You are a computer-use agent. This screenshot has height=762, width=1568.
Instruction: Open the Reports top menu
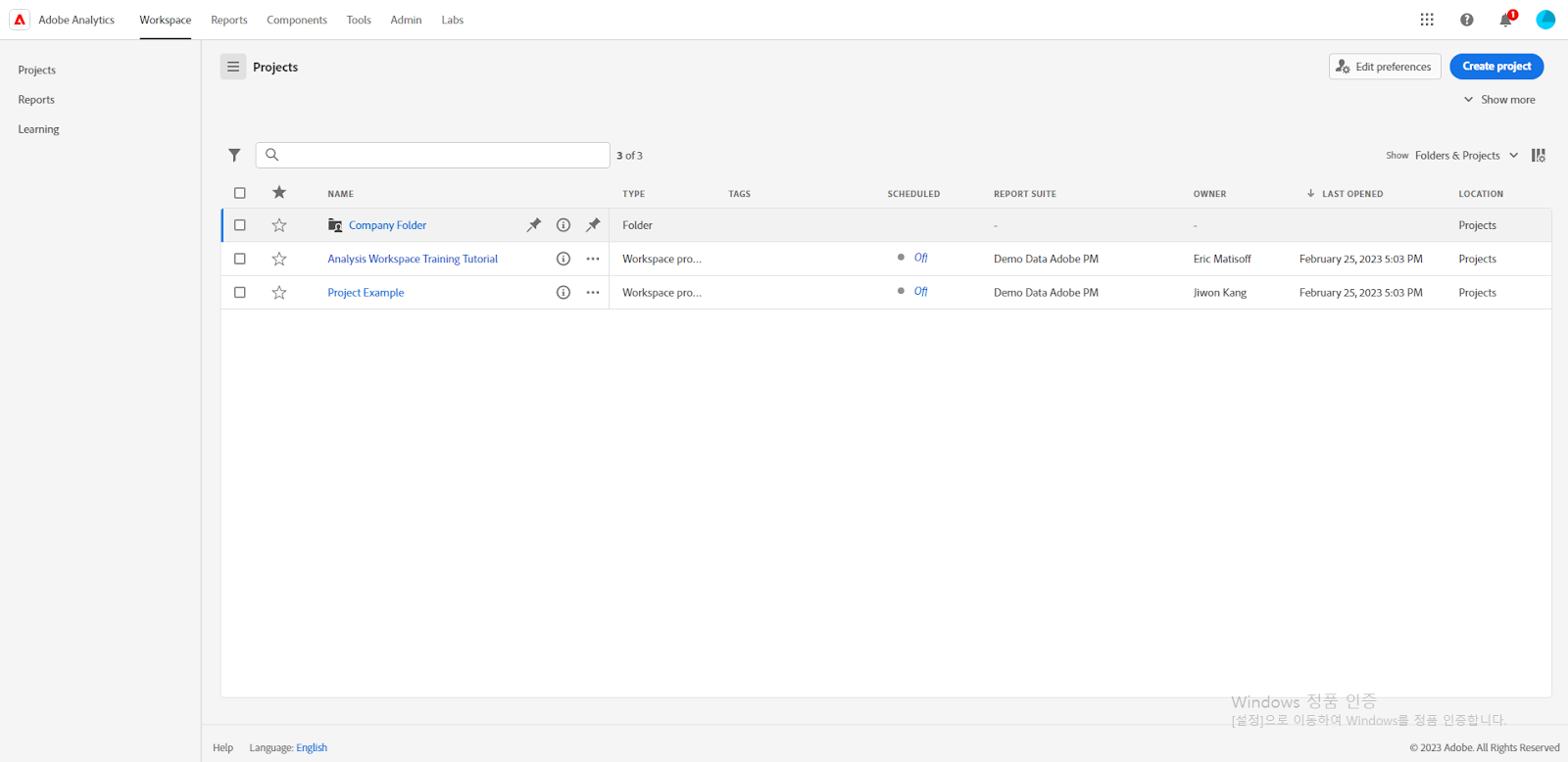(229, 20)
